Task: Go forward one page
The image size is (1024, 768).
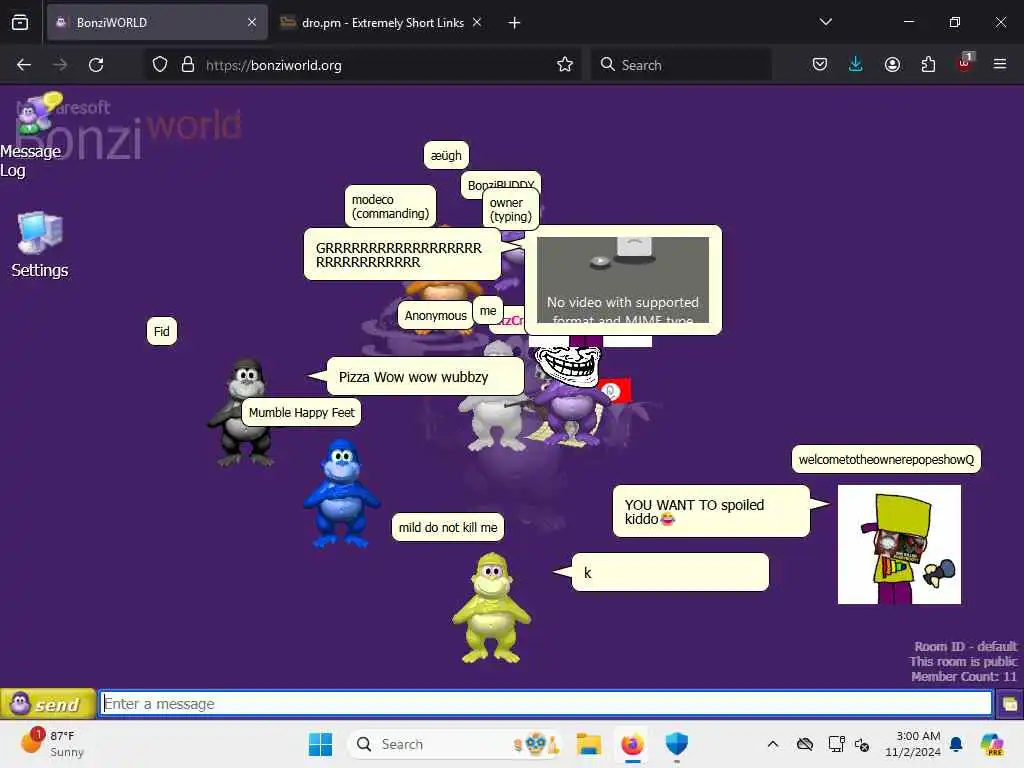Action: [59, 65]
